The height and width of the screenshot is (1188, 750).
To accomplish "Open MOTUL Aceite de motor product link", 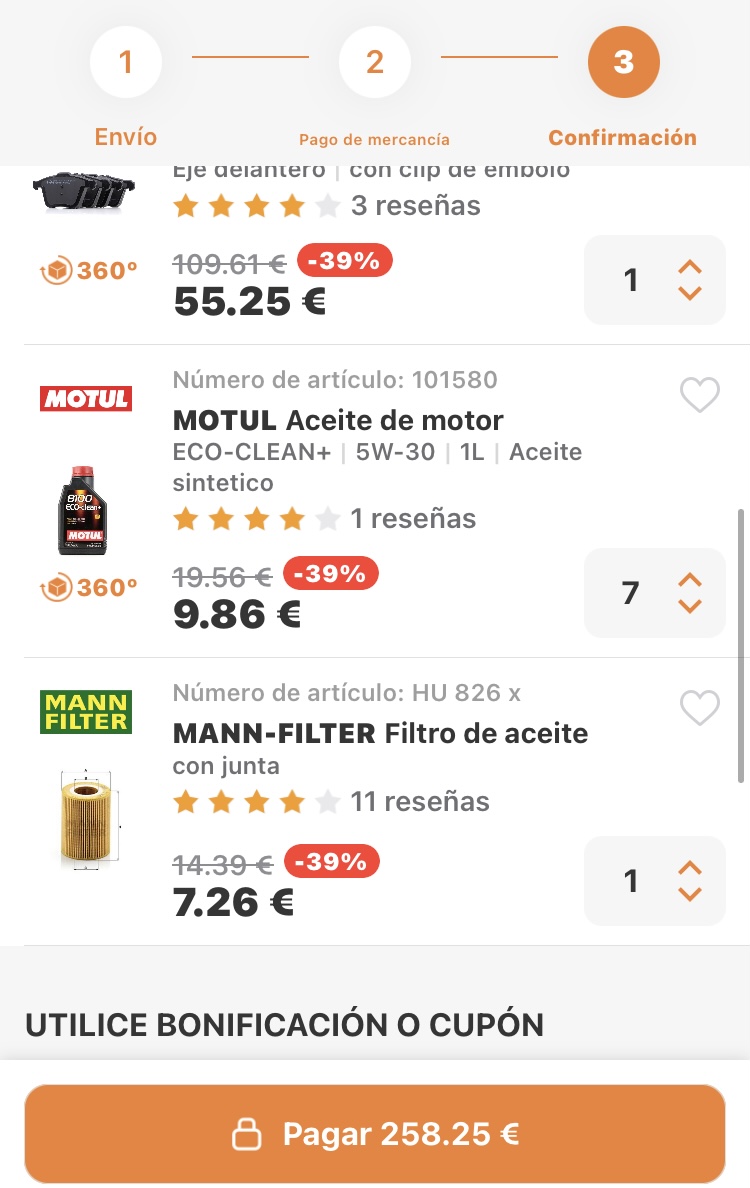I will pos(338,420).
